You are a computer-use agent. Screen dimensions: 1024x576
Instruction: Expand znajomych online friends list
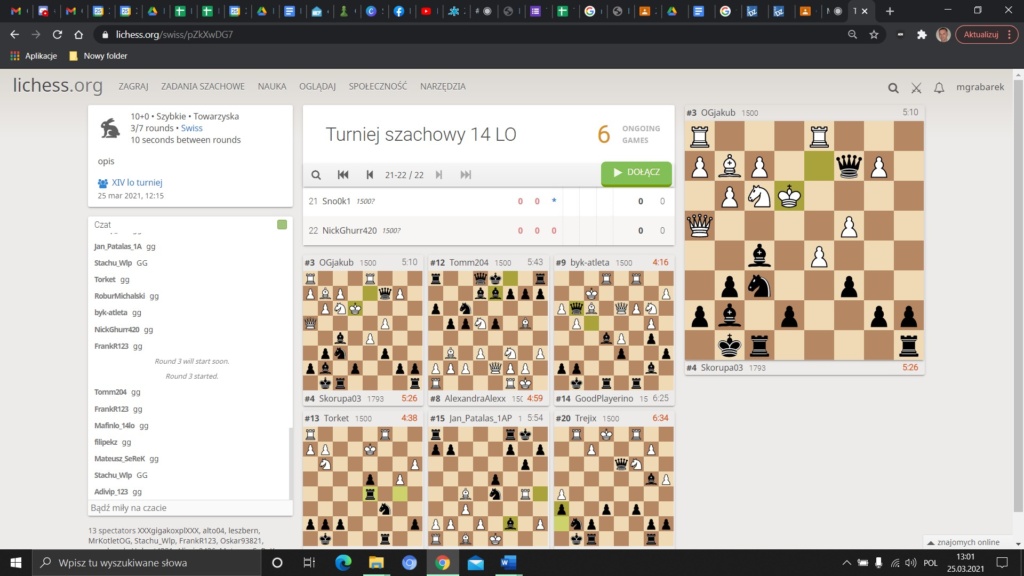coord(961,542)
